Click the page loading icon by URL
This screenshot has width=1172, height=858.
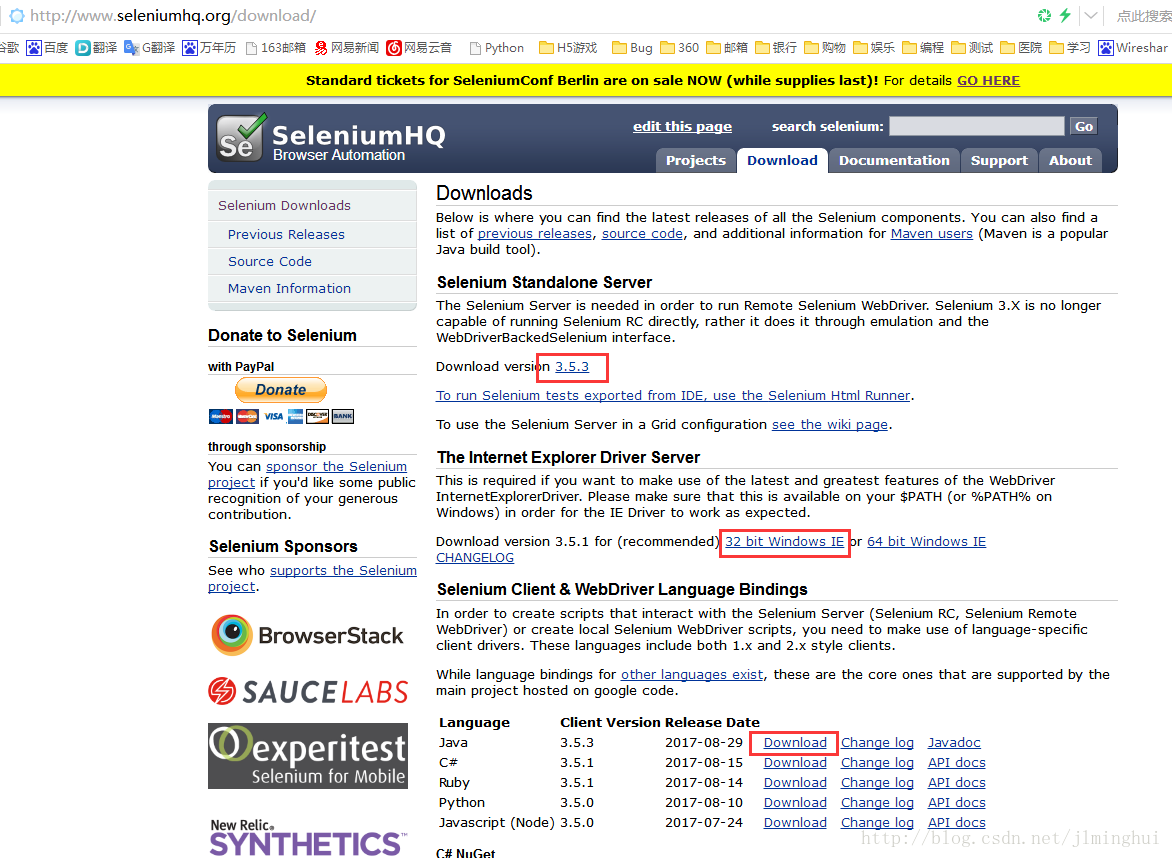16,16
